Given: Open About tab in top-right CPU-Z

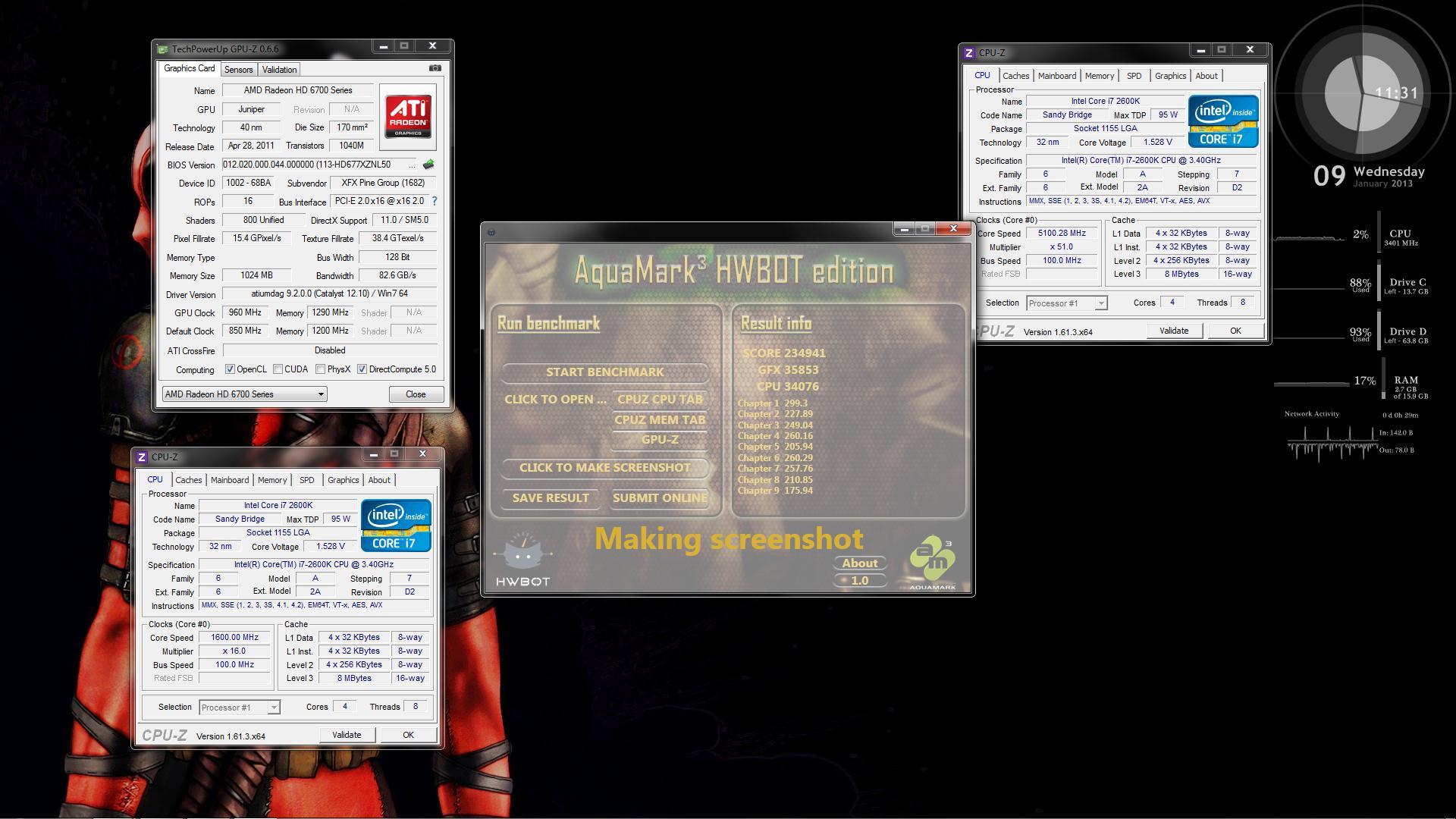Looking at the screenshot, I should pos(1207,76).
